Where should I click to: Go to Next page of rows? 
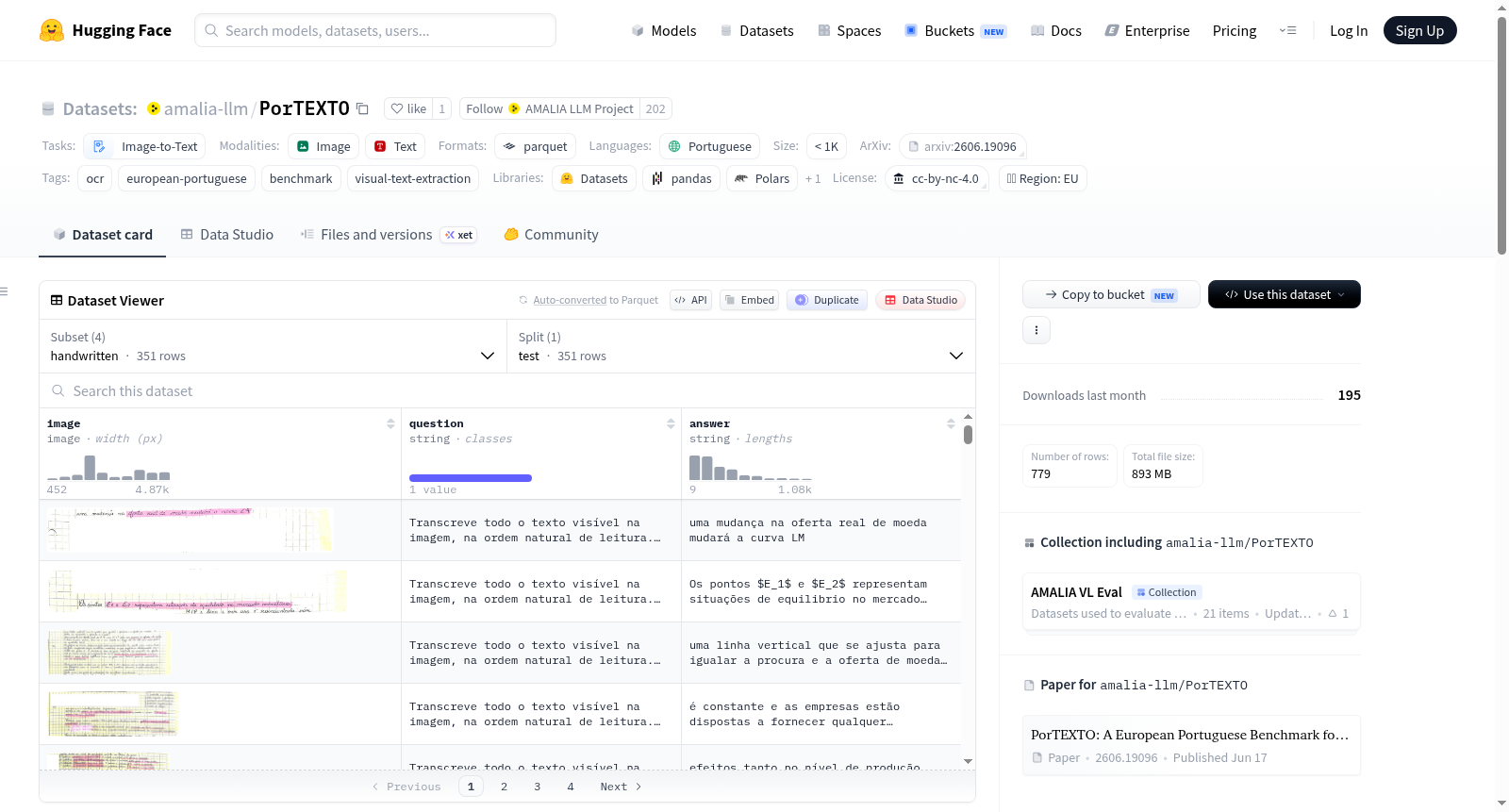[x=621, y=787]
